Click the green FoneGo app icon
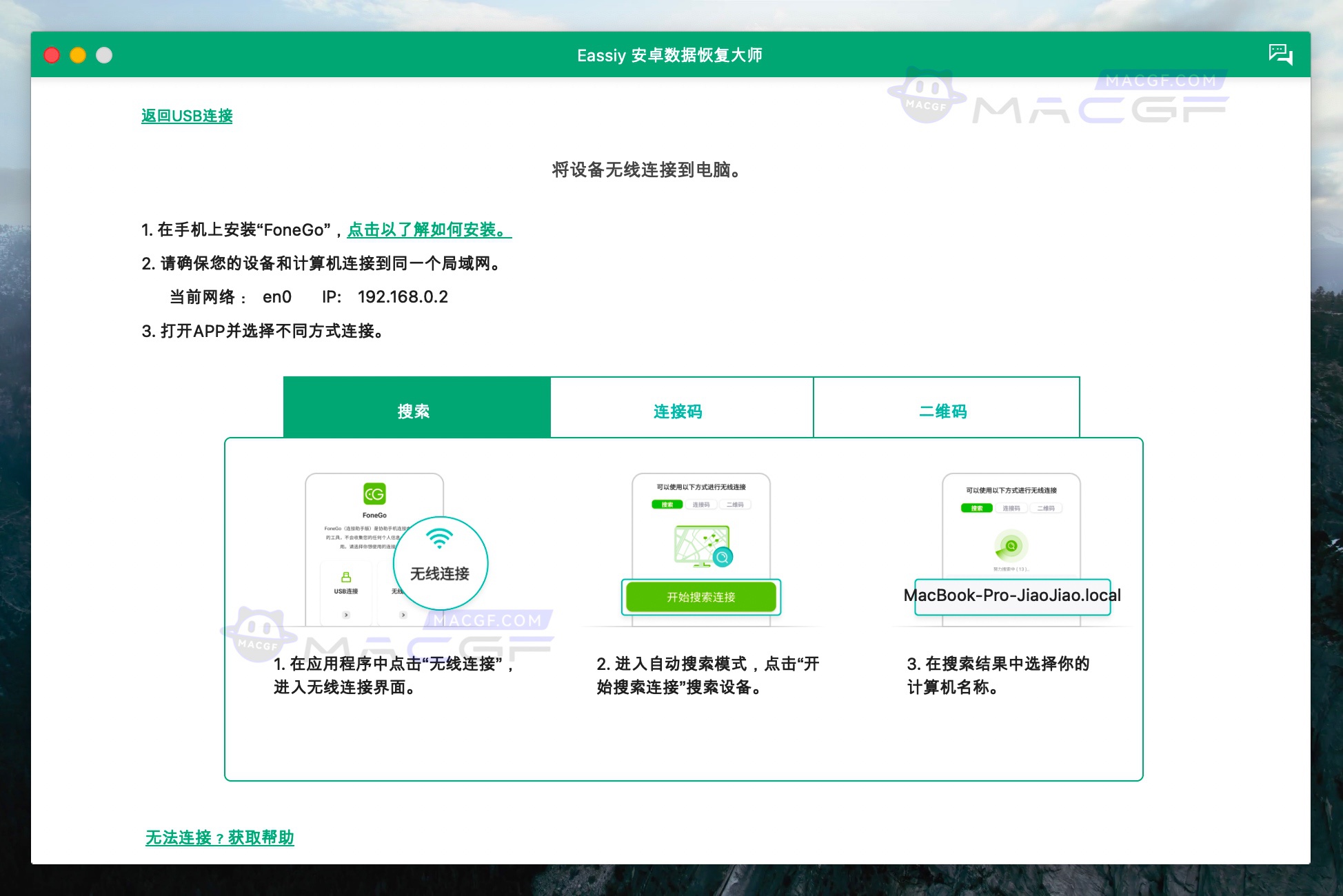 coord(374,494)
